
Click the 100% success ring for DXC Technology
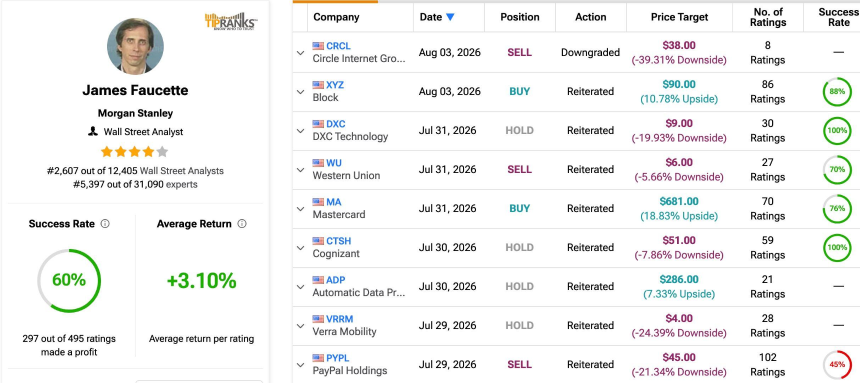click(837, 131)
